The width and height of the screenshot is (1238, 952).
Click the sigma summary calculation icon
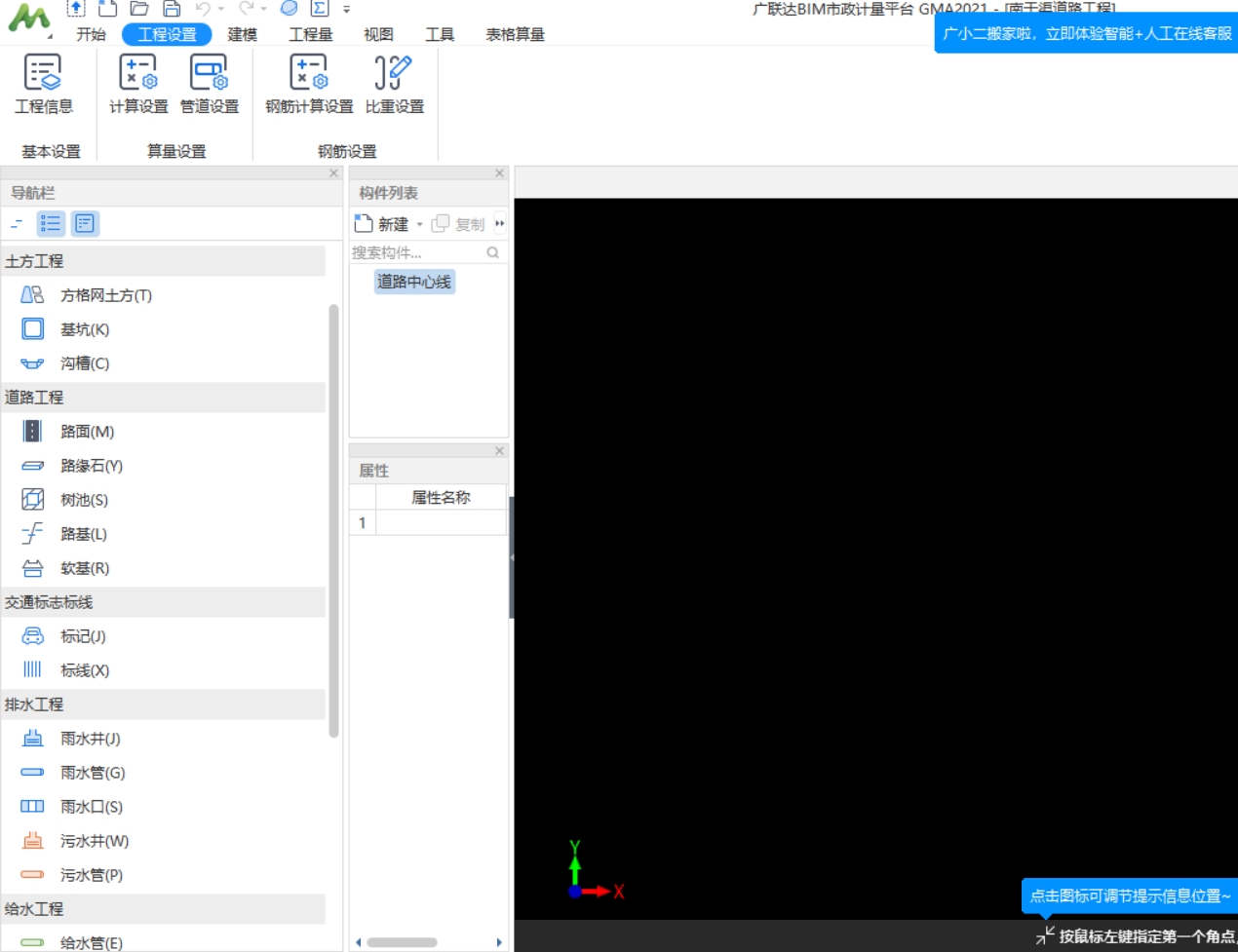(x=319, y=9)
